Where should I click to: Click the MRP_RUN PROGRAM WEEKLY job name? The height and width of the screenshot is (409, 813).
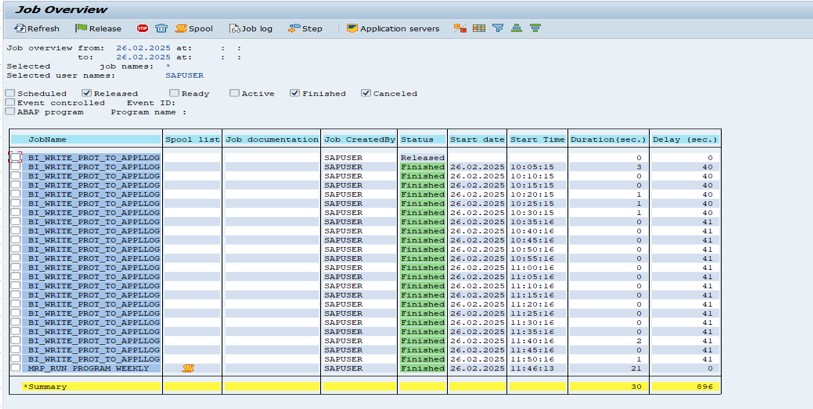[89, 369]
